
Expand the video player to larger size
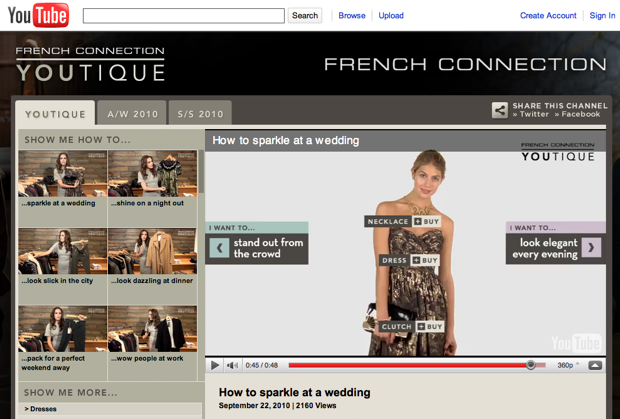coord(595,365)
